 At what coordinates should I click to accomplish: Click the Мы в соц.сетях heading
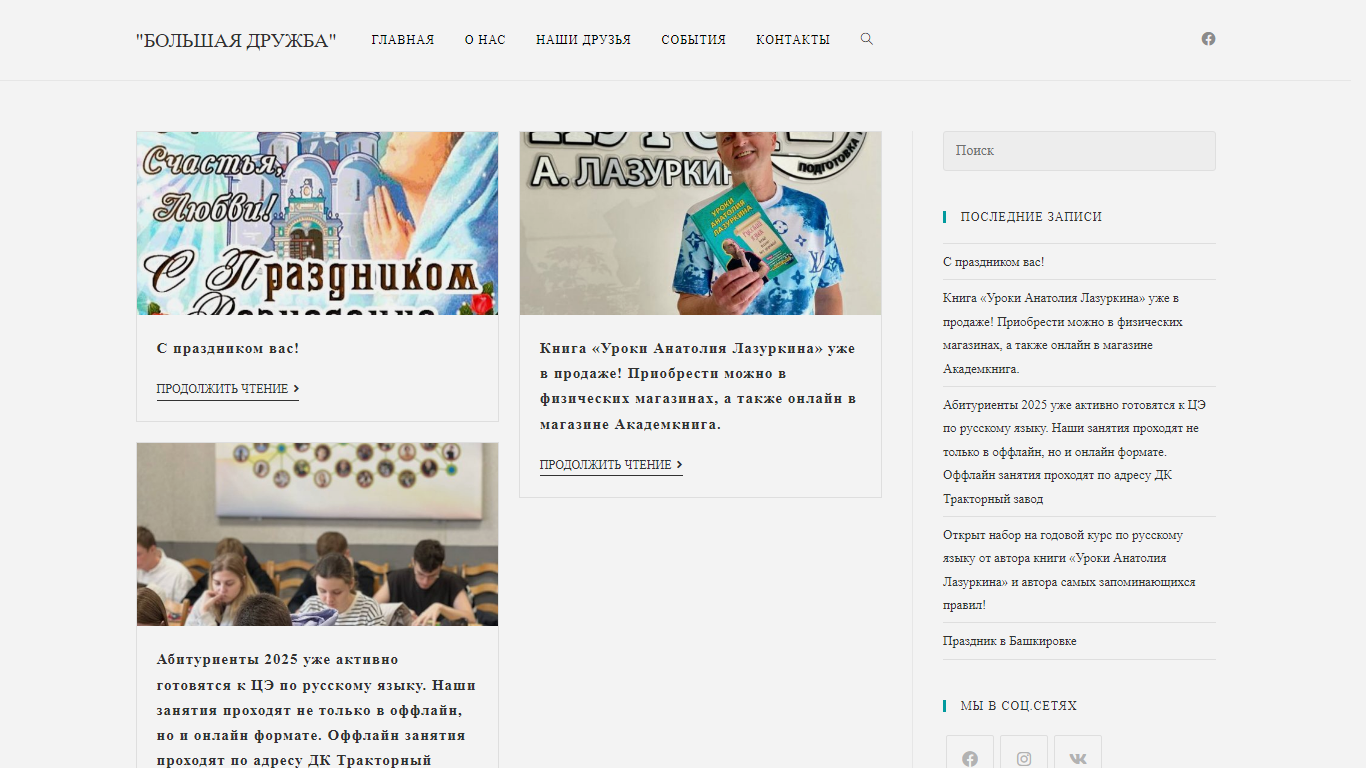tap(1018, 706)
